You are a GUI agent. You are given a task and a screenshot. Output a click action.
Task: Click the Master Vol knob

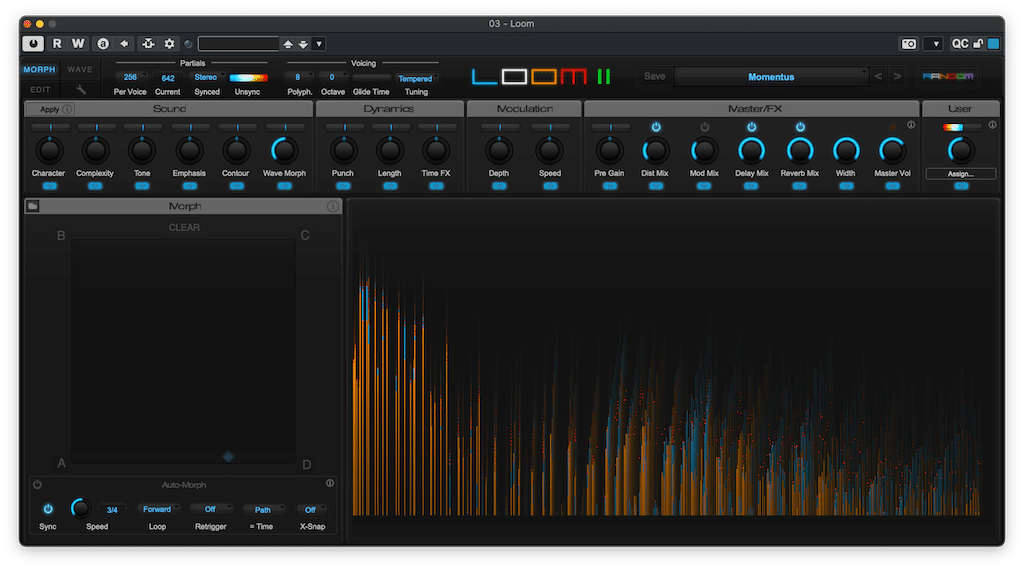(x=891, y=151)
